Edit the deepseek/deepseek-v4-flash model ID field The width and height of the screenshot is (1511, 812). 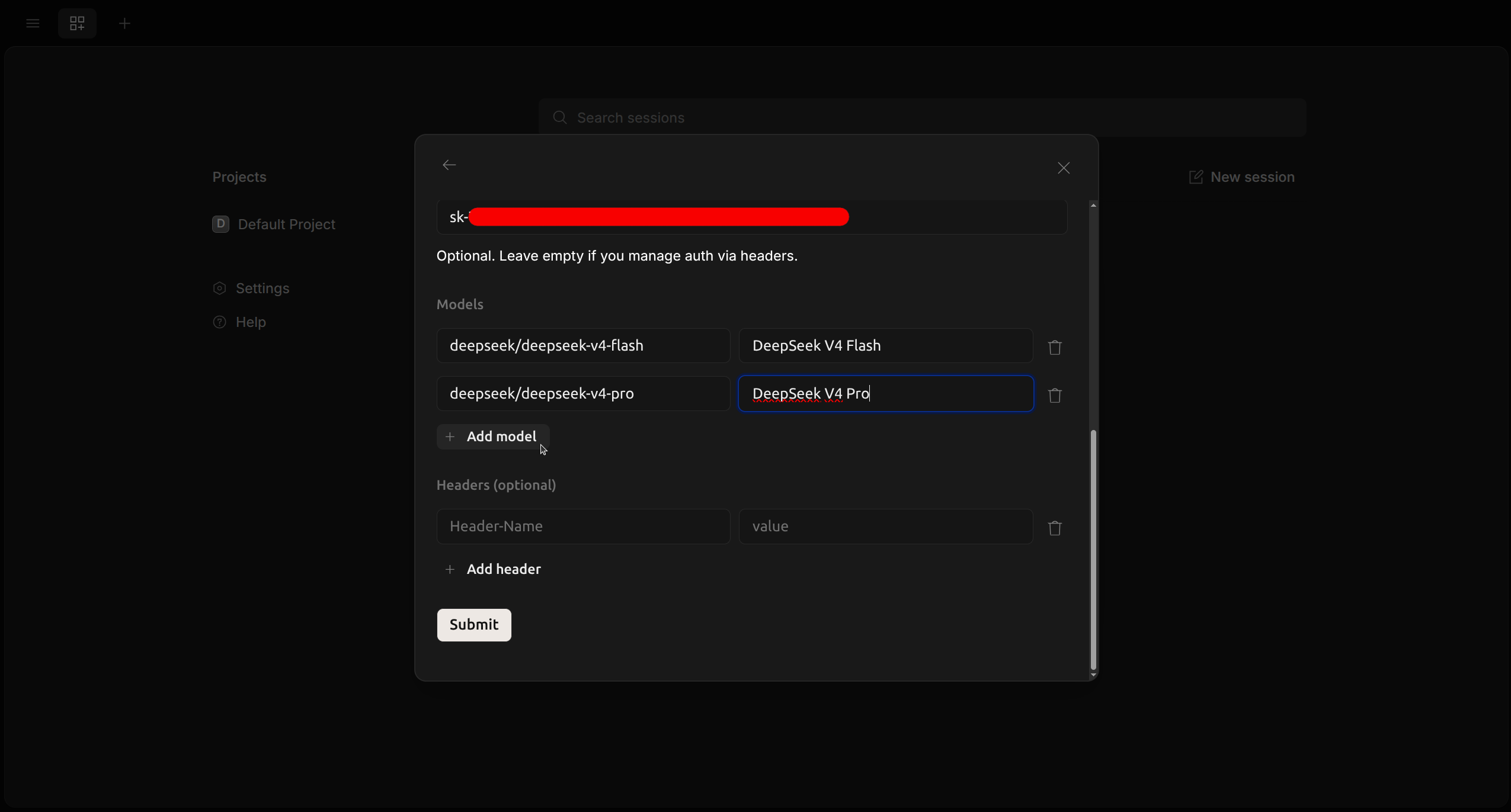tap(584, 346)
